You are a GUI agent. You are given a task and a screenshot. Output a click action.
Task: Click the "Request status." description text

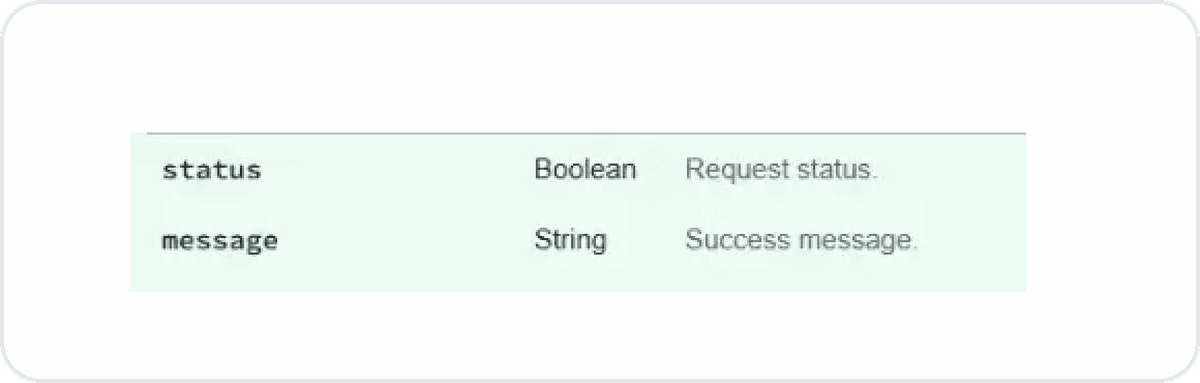point(781,170)
